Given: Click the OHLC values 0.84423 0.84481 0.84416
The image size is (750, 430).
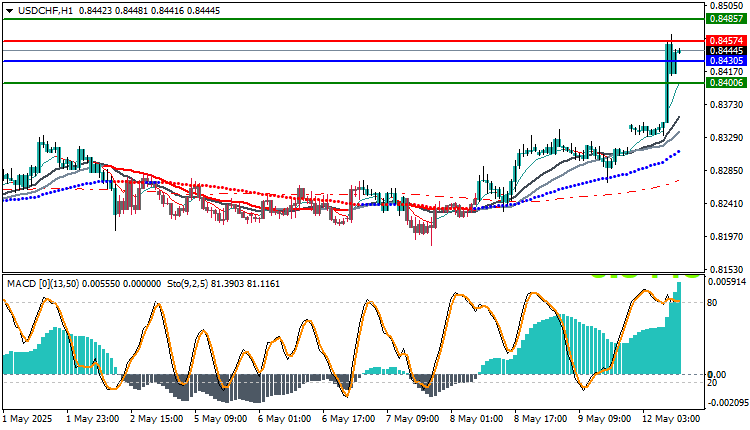Looking at the screenshot, I should coord(131,11).
